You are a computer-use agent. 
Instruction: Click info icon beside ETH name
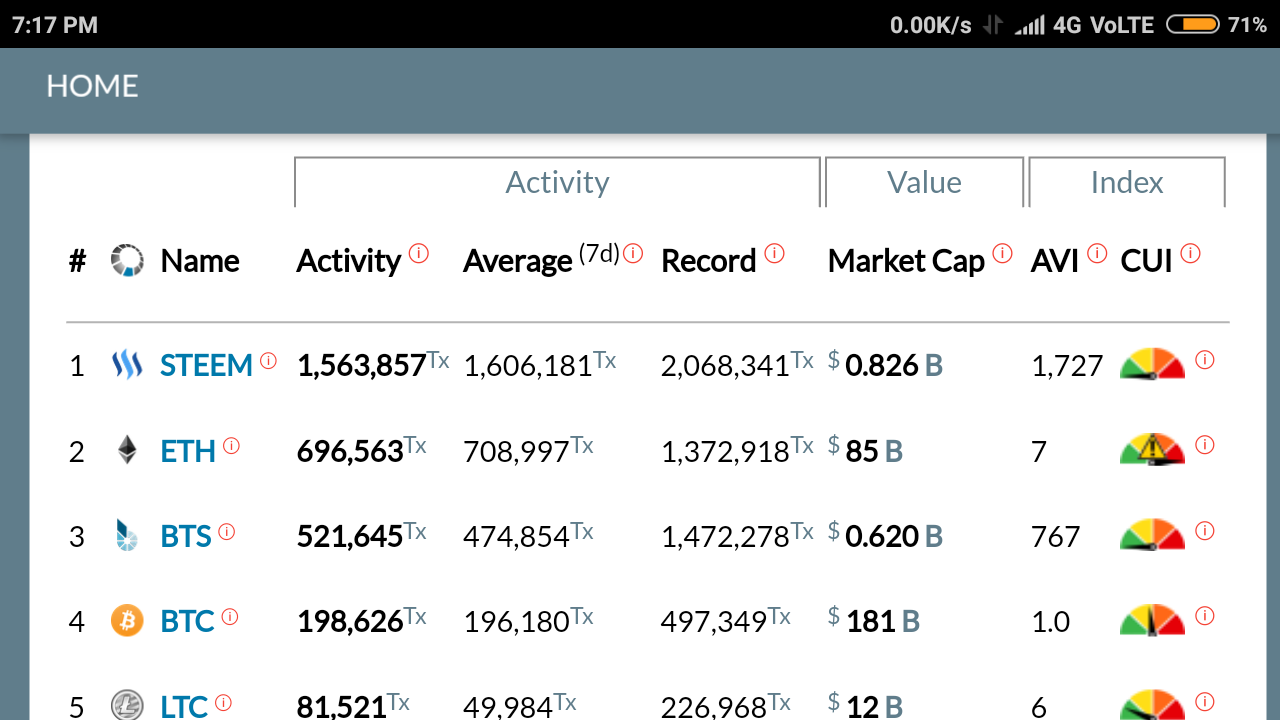231,446
